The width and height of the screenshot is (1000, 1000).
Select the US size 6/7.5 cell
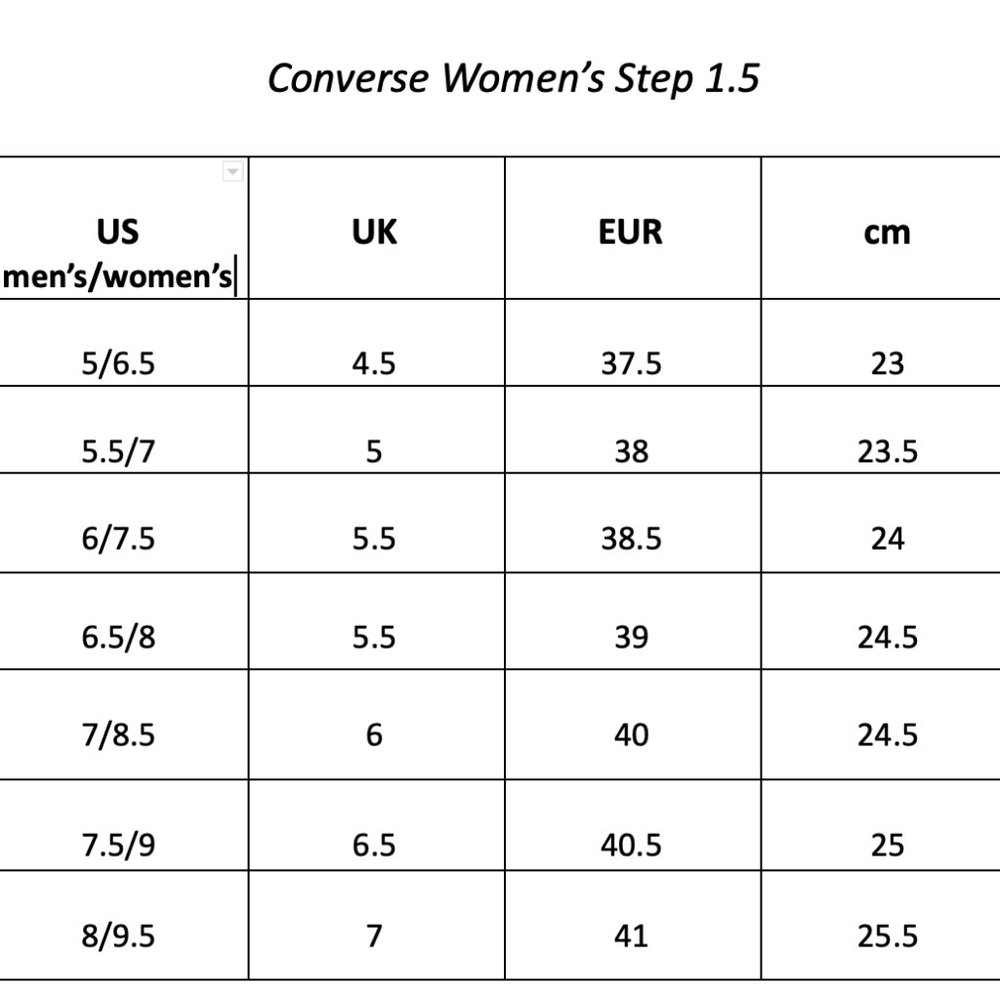point(119,539)
